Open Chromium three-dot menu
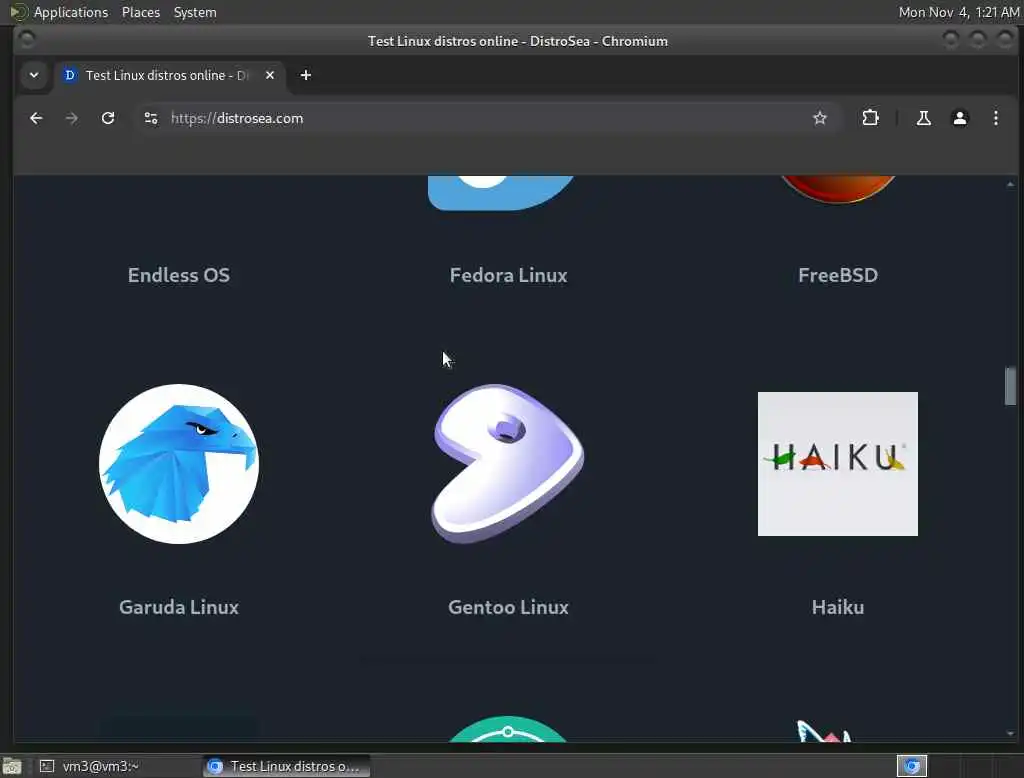Screen dimensions: 1024x778 coord(995,118)
